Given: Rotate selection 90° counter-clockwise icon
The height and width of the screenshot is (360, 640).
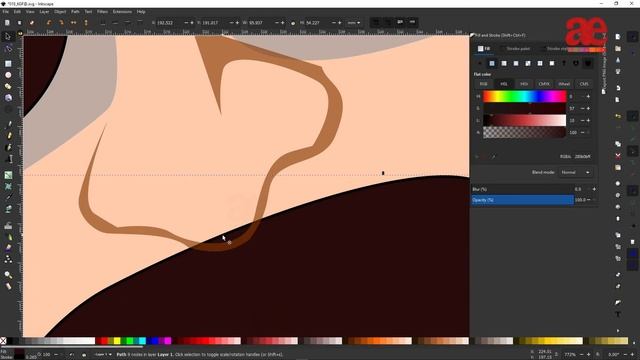Looking at the screenshot, I should tap(49, 23).
